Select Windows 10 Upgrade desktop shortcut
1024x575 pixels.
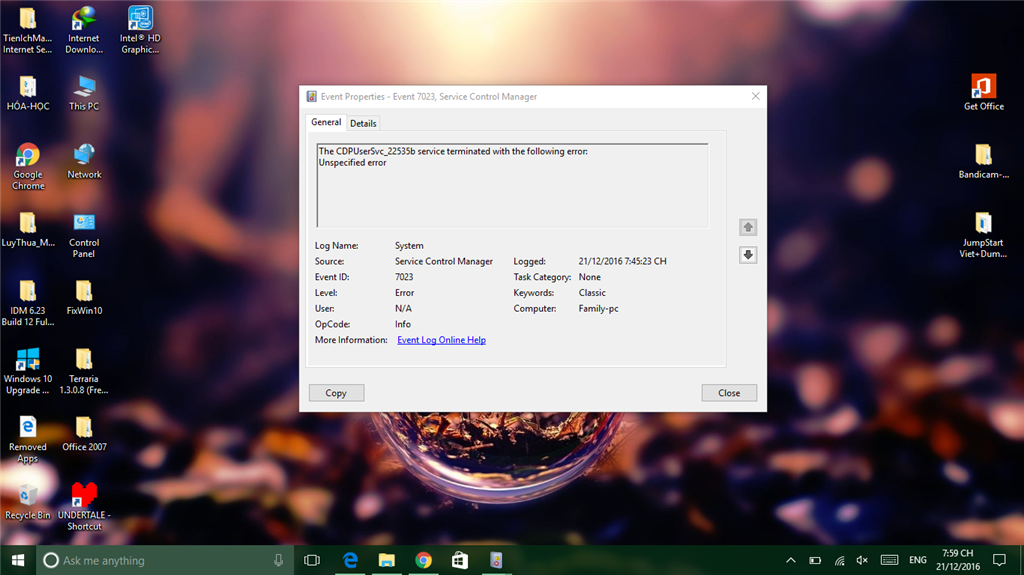27,371
